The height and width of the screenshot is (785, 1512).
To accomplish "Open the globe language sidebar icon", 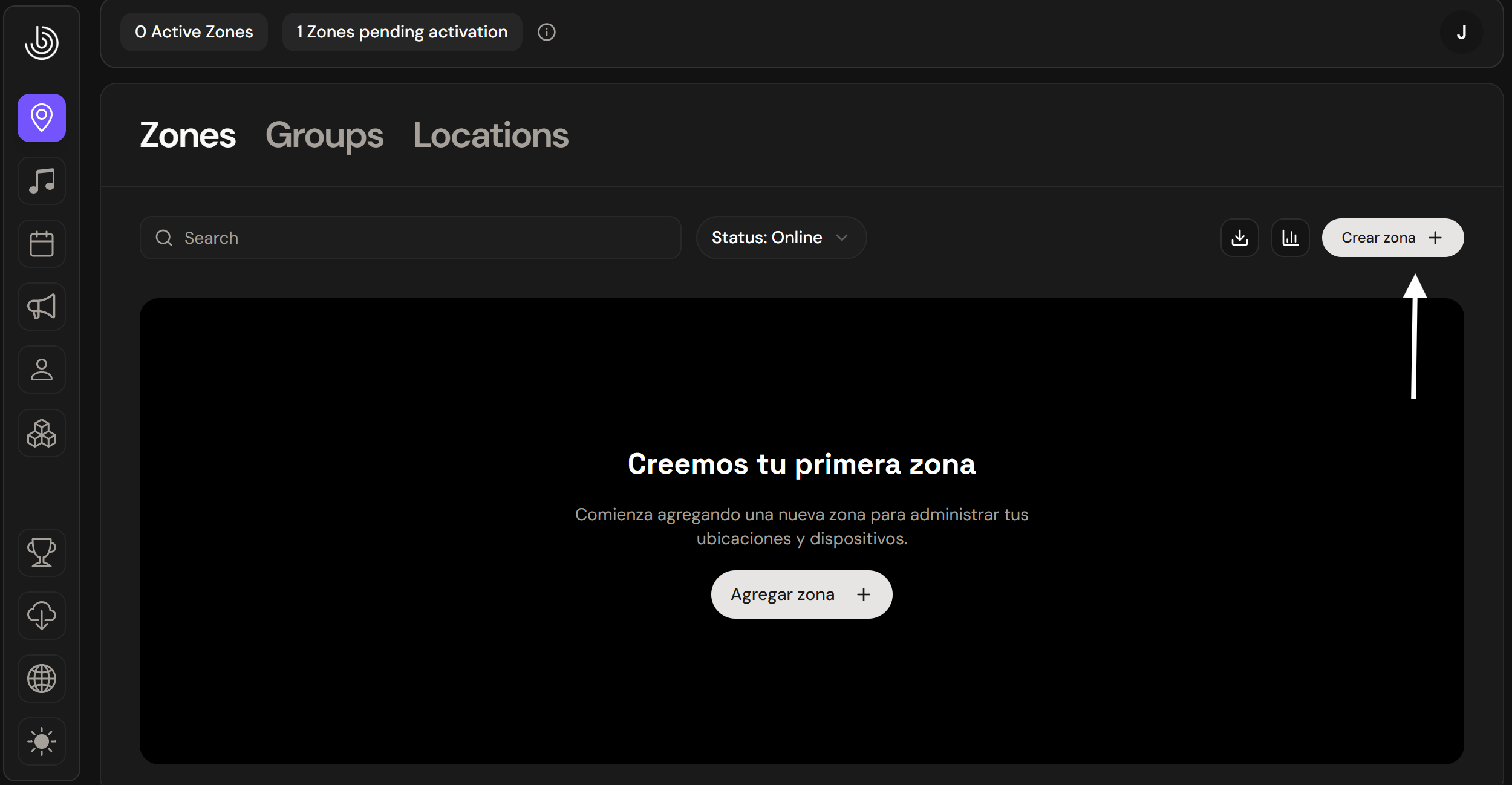I will [x=42, y=678].
